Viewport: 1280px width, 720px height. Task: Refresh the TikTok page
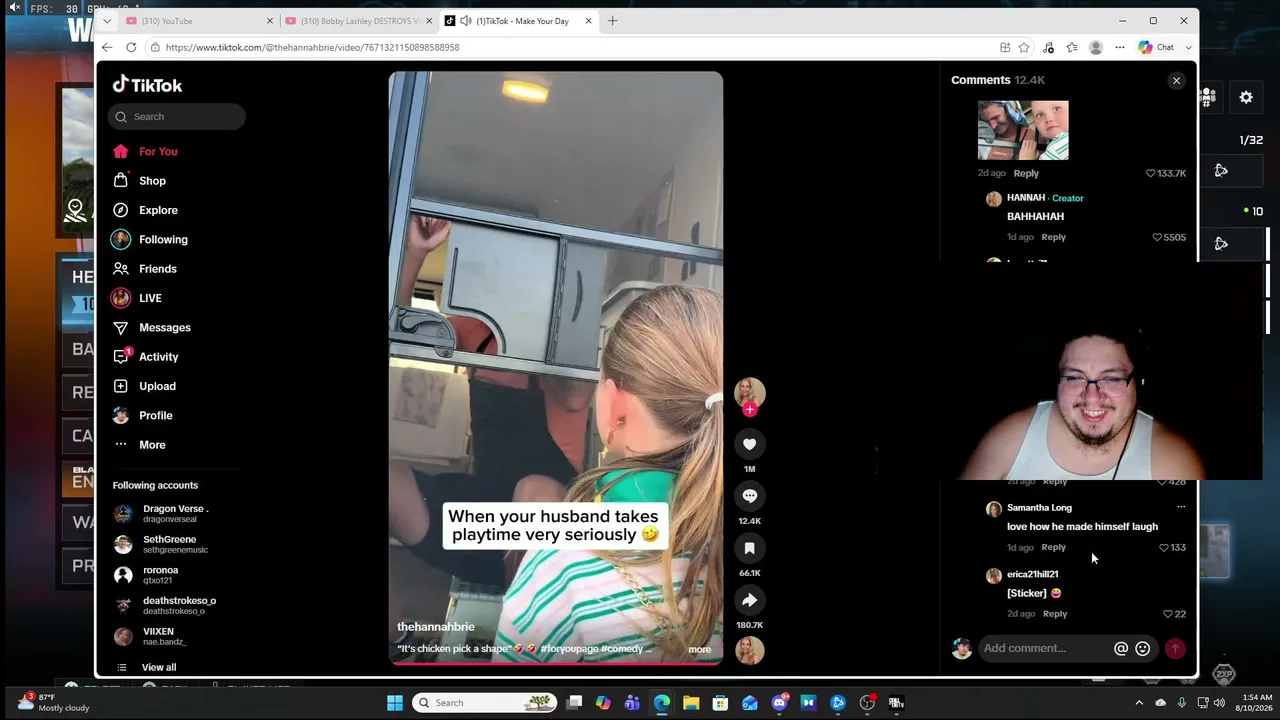point(131,47)
